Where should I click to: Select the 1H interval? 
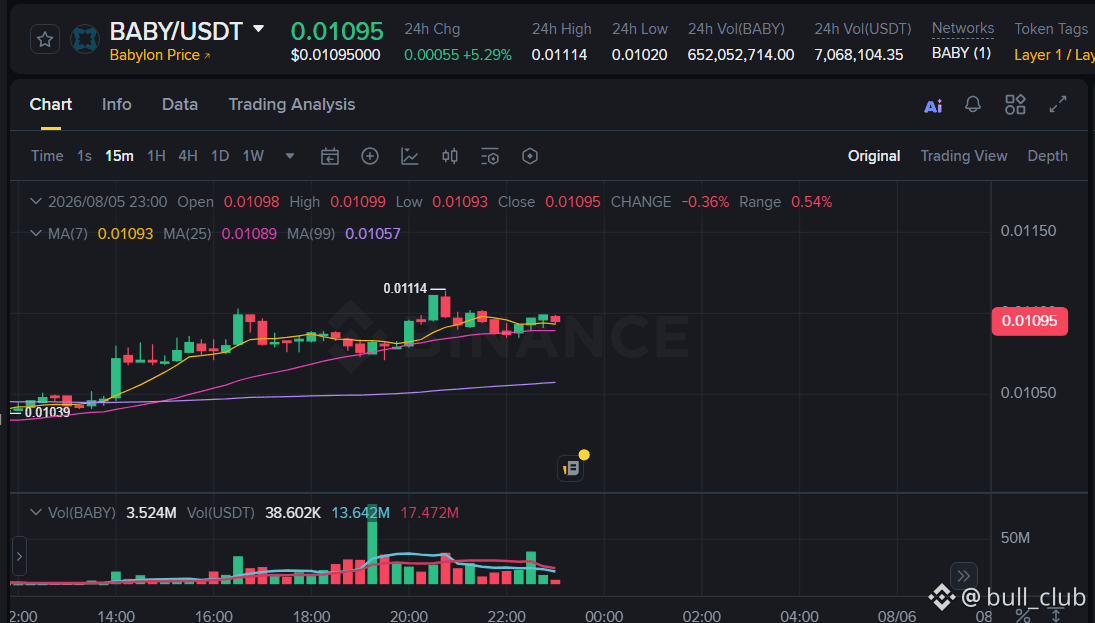(156, 156)
